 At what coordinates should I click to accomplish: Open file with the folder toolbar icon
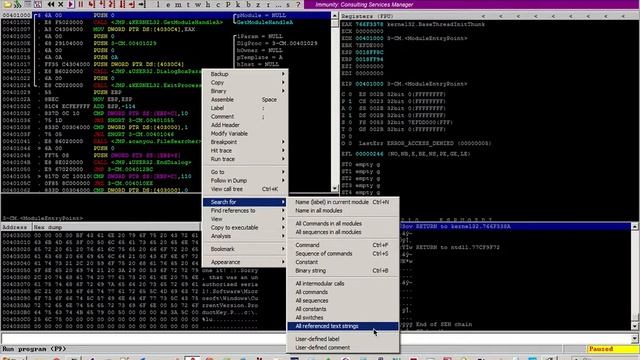7,4
